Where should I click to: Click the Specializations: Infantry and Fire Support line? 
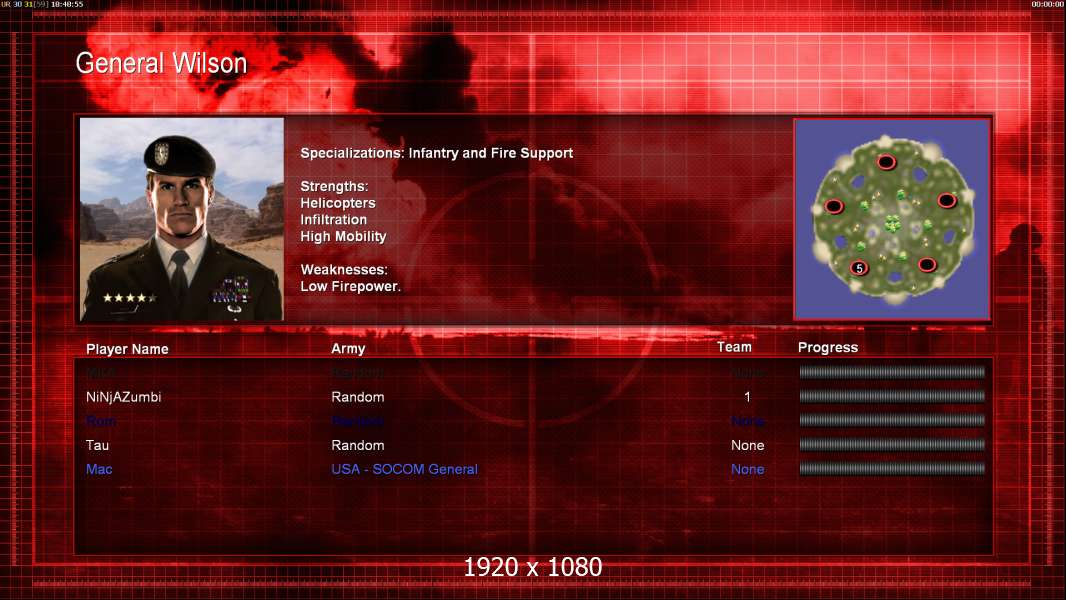436,153
